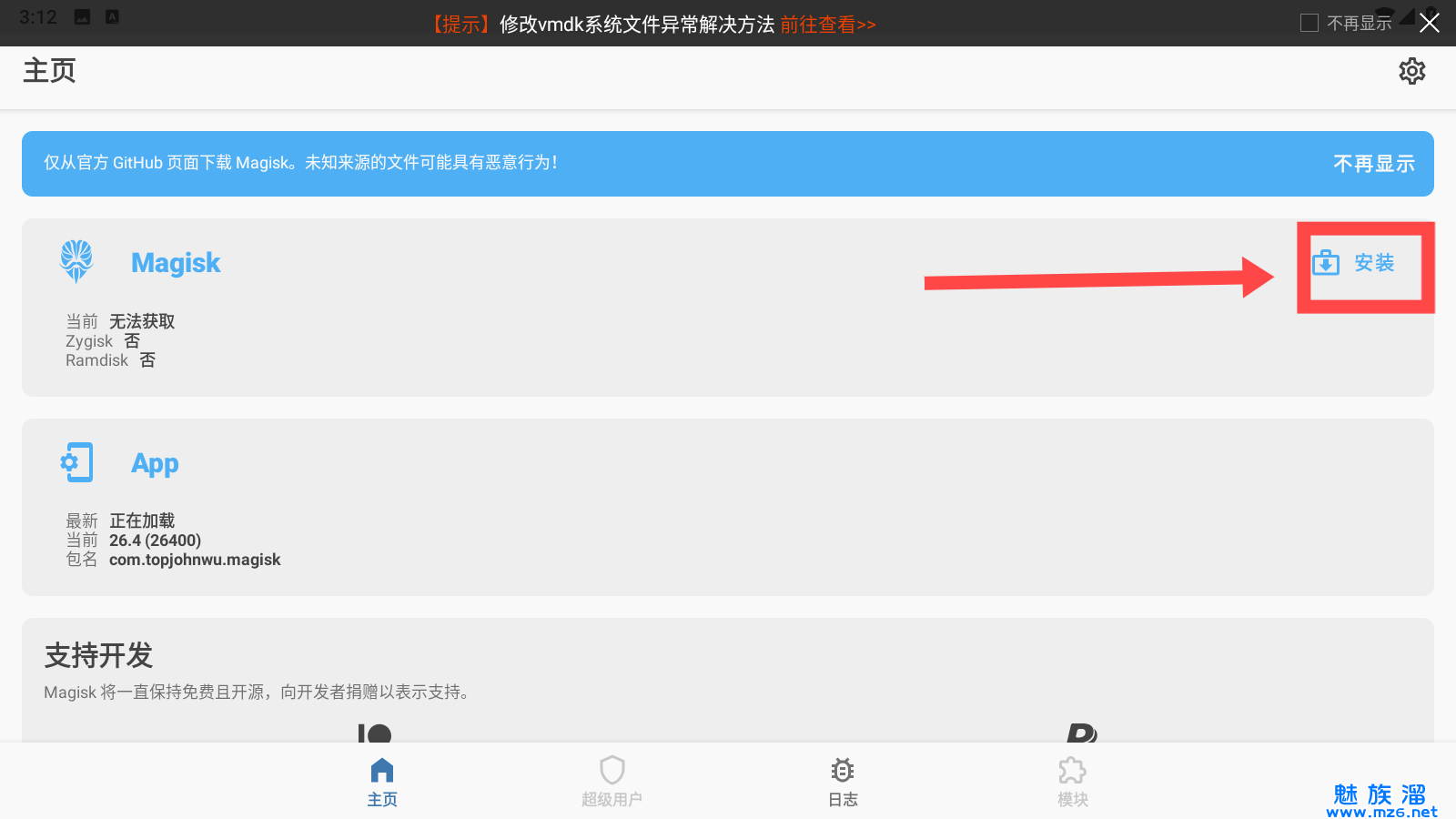Switch to the 主页 home tab
1456x819 pixels.
click(382, 782)
